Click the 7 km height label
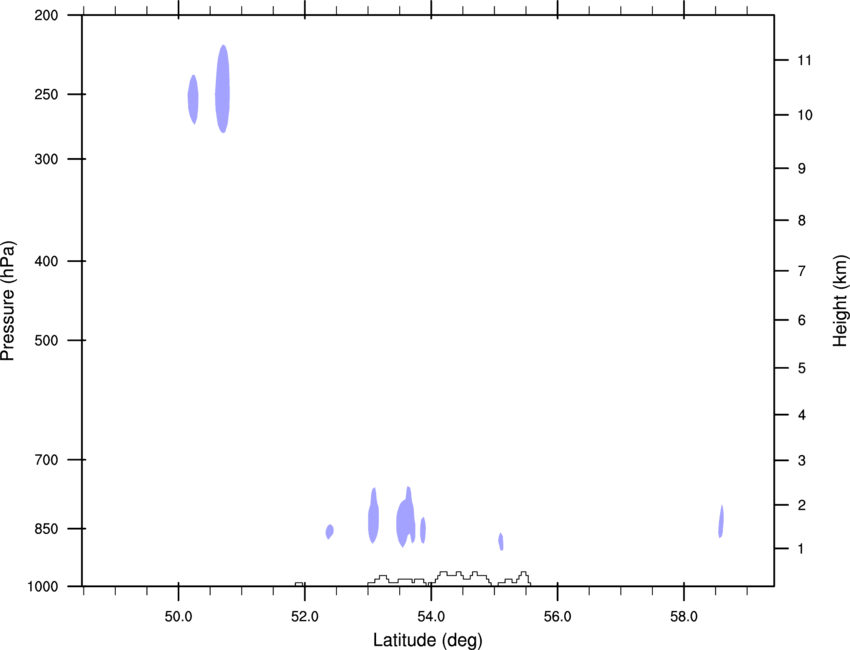This screenshot has width=850, height=650. click(x=802, y=271)
